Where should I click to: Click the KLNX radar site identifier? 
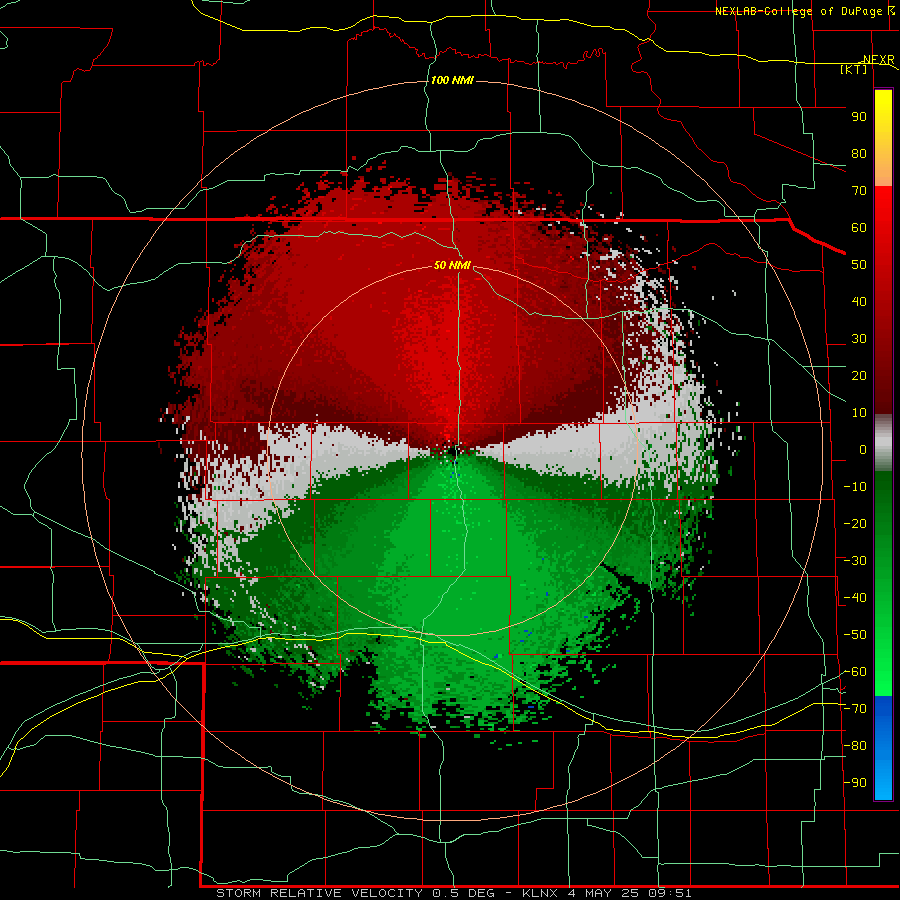[x=540, y=893]
